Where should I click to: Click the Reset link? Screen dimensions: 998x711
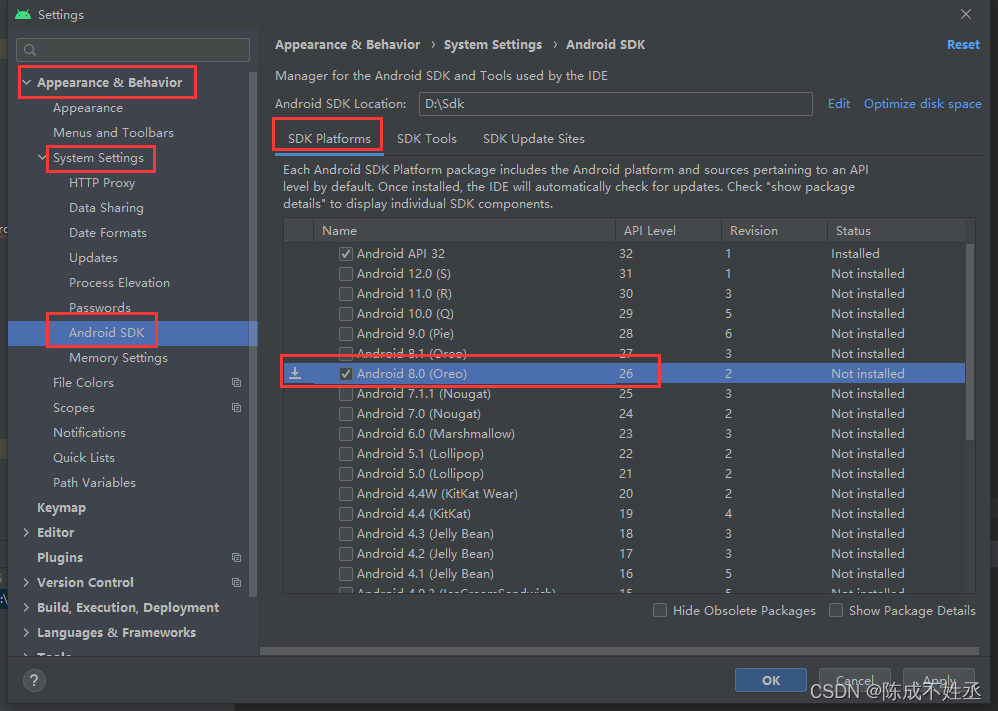pyautogui.click(x=963, y=45)
